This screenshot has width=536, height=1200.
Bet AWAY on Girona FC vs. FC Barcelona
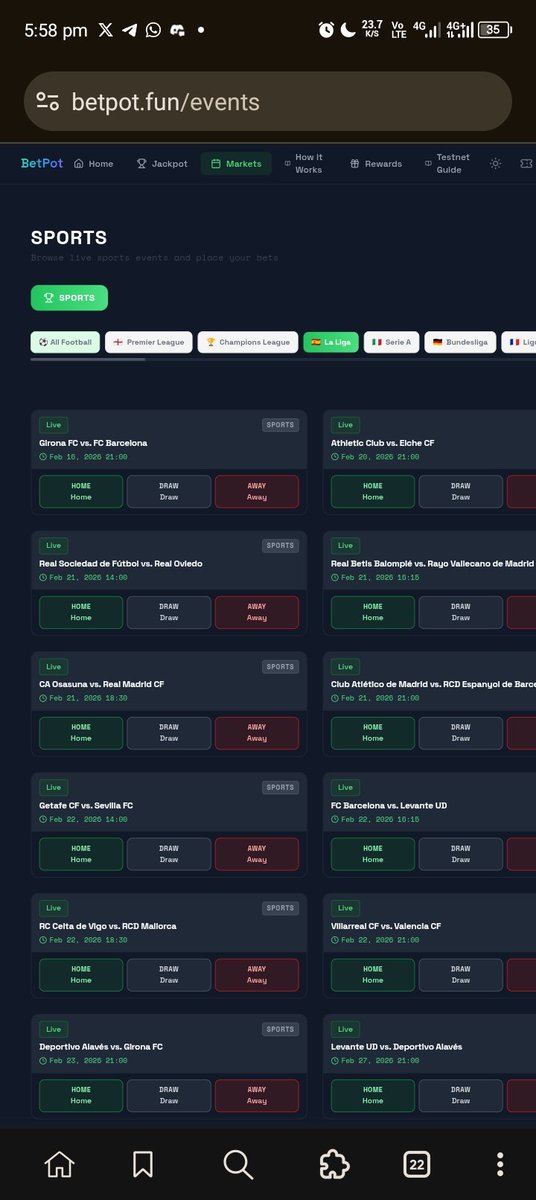pyautogui.click(x=257, y=491)
